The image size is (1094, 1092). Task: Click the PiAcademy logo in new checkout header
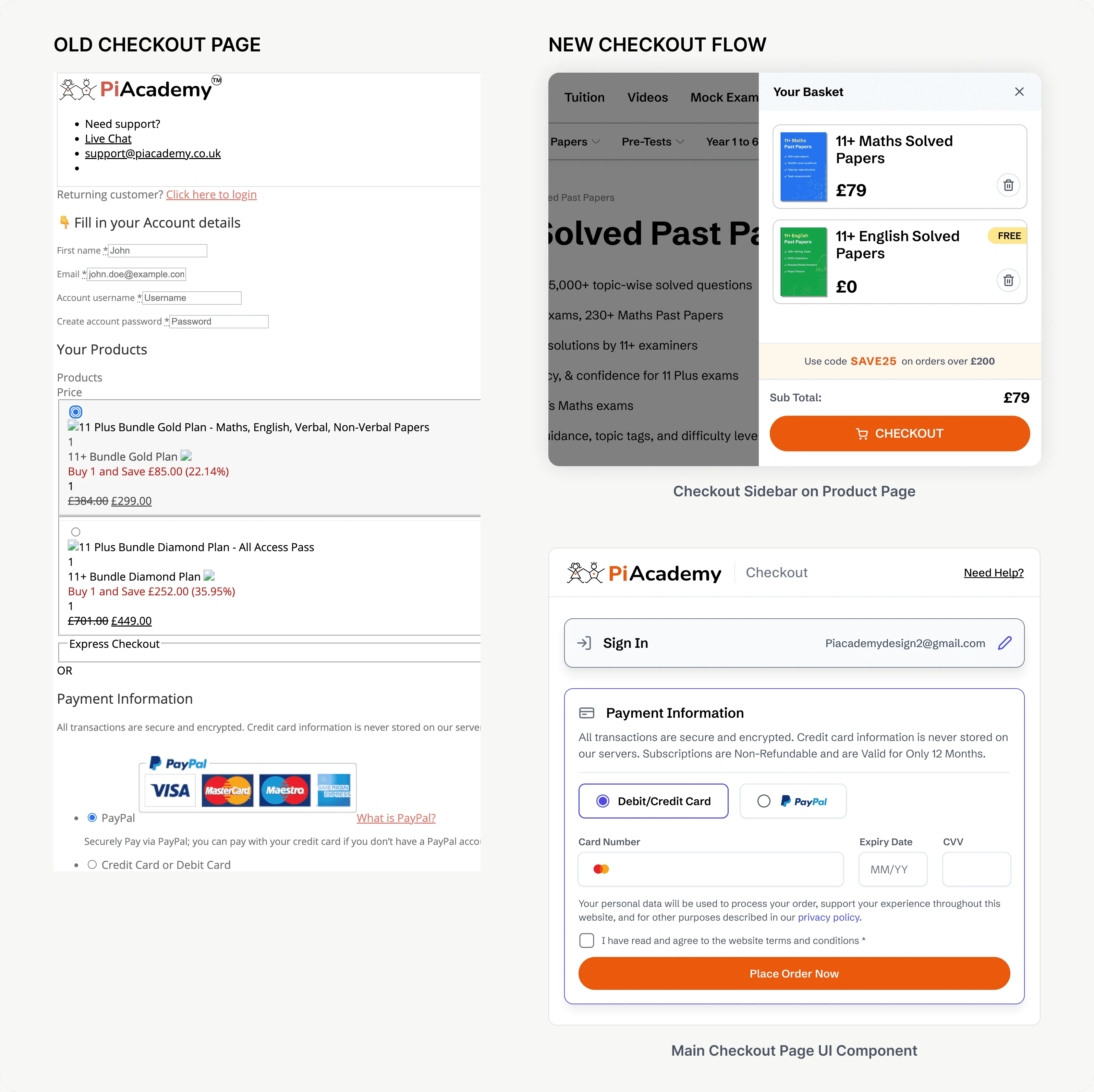[x=644, y=573]
